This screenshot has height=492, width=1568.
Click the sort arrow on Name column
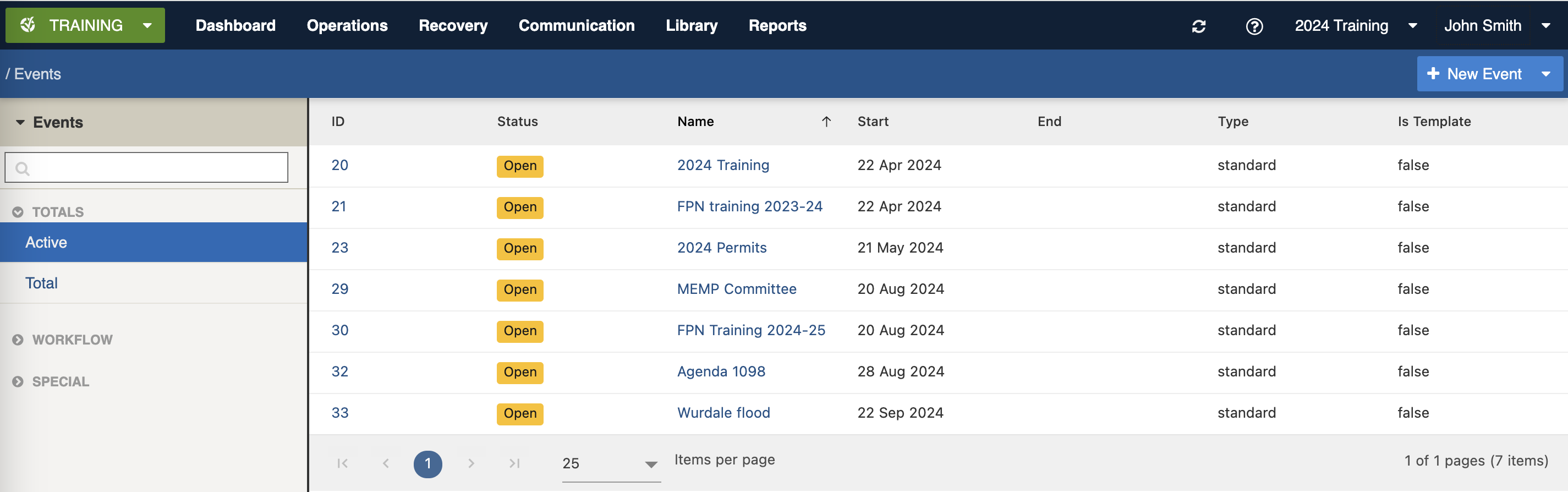click(x=826, y=122)
